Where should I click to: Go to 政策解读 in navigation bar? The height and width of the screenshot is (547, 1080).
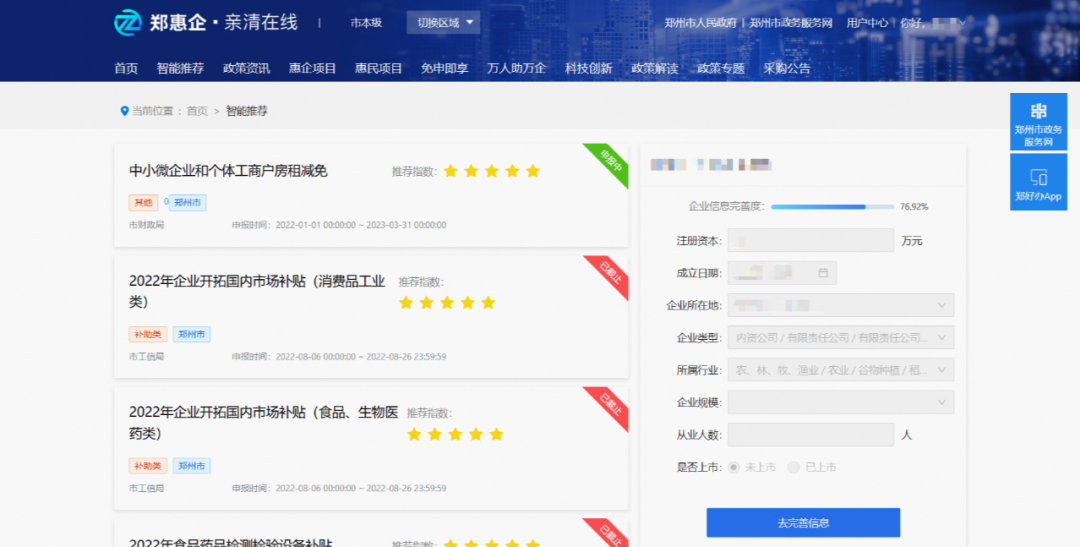coord(654,68)
